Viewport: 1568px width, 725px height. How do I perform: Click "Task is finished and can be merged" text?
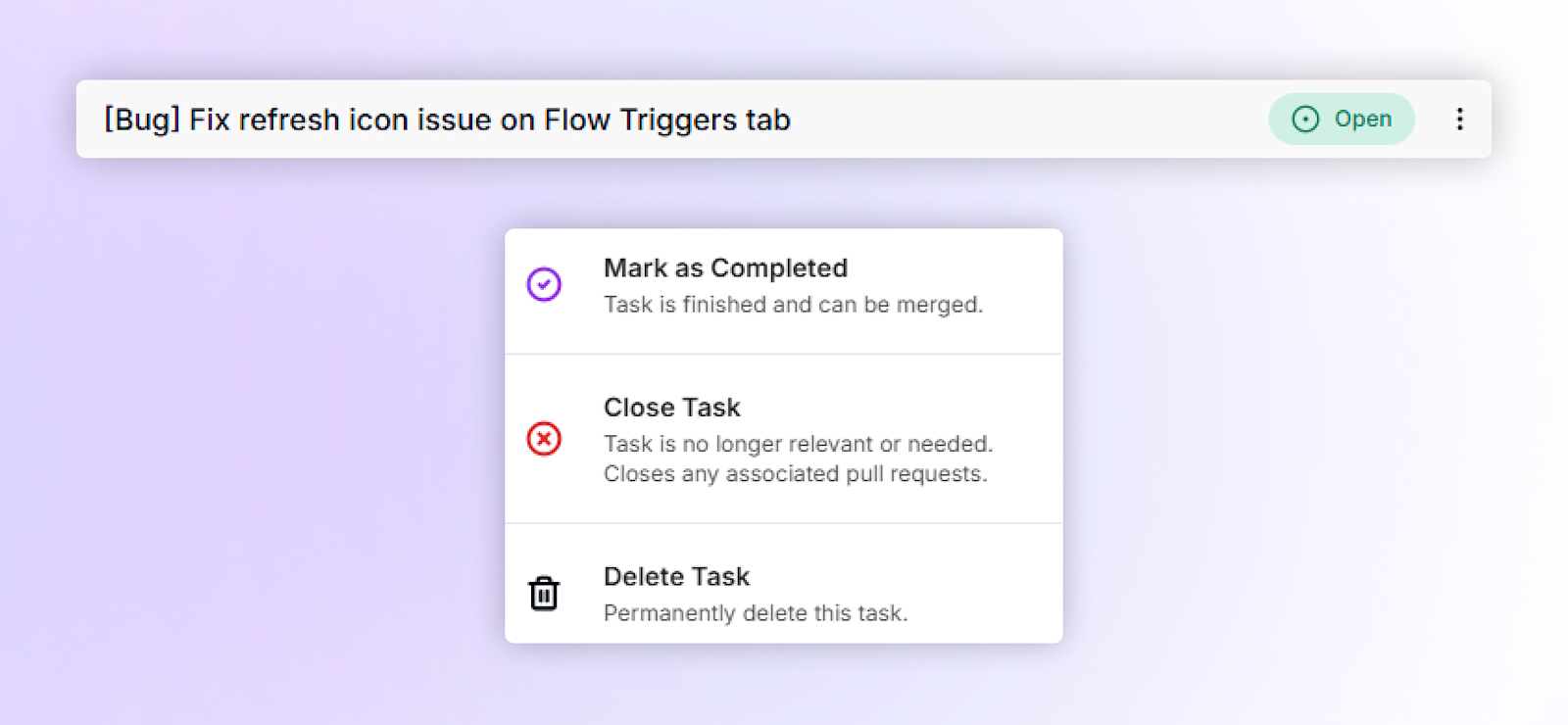pos(793,305)
